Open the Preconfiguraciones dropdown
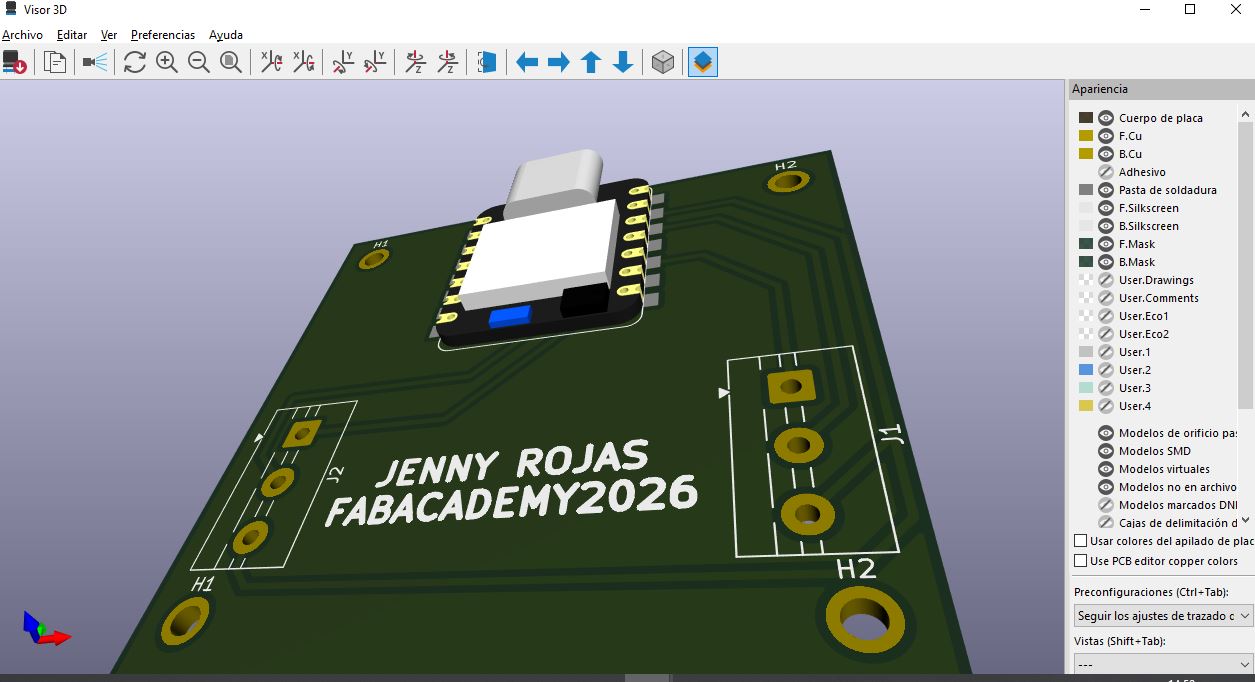Screen dimensions: 1255x682 (1160, 616)
